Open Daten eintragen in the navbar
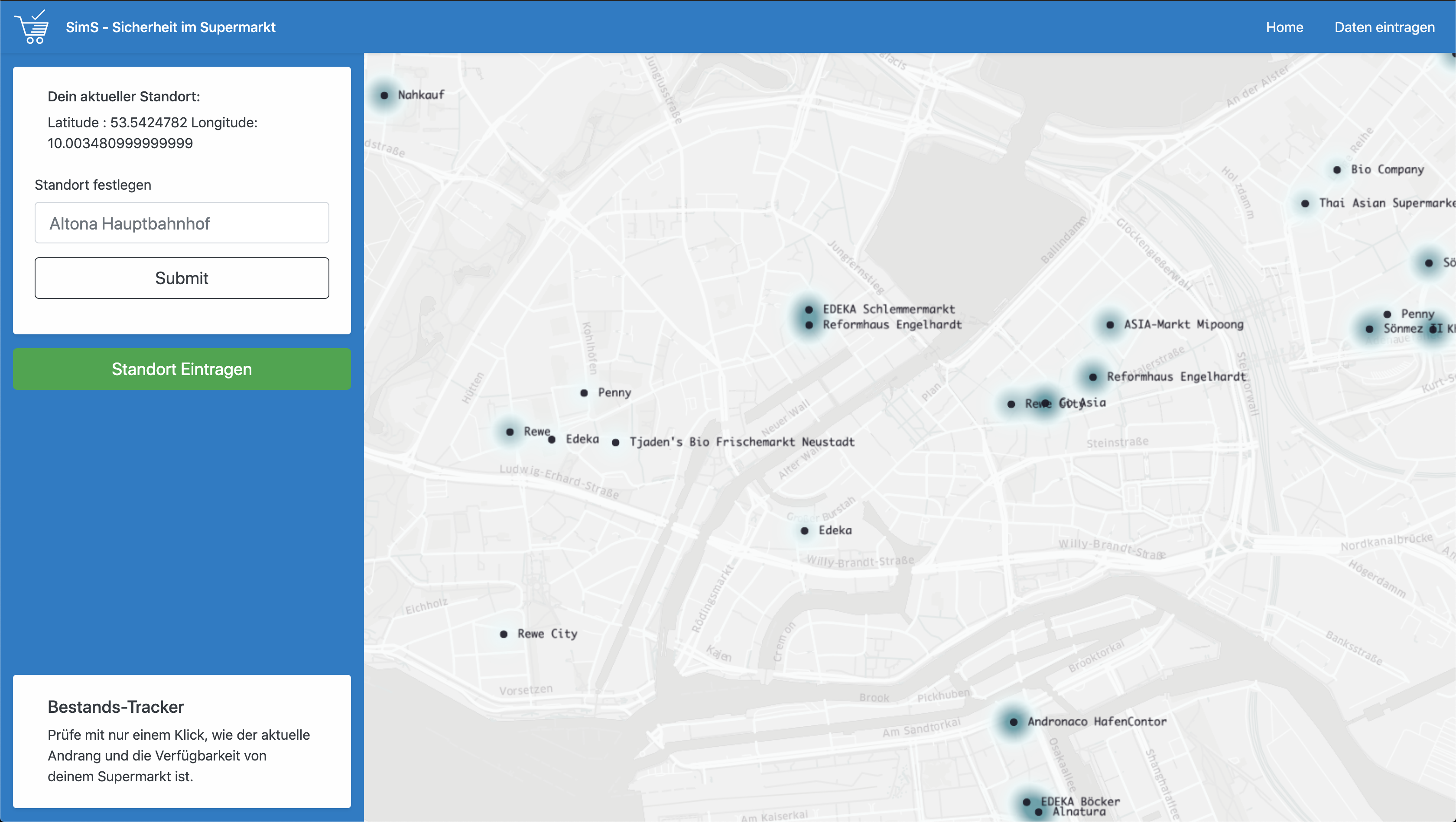1456x822 pixels. (x=1384, y=27)
